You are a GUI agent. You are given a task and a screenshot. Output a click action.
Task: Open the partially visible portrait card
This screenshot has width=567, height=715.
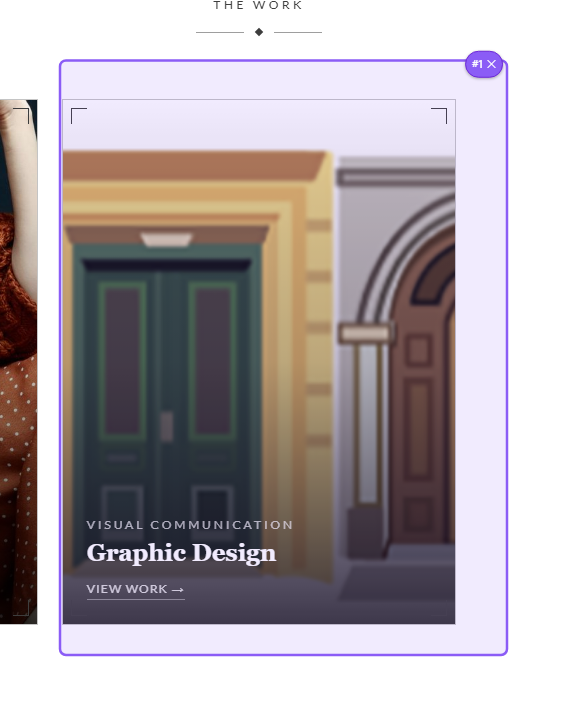pyautogui.click(x=18, y=361)
